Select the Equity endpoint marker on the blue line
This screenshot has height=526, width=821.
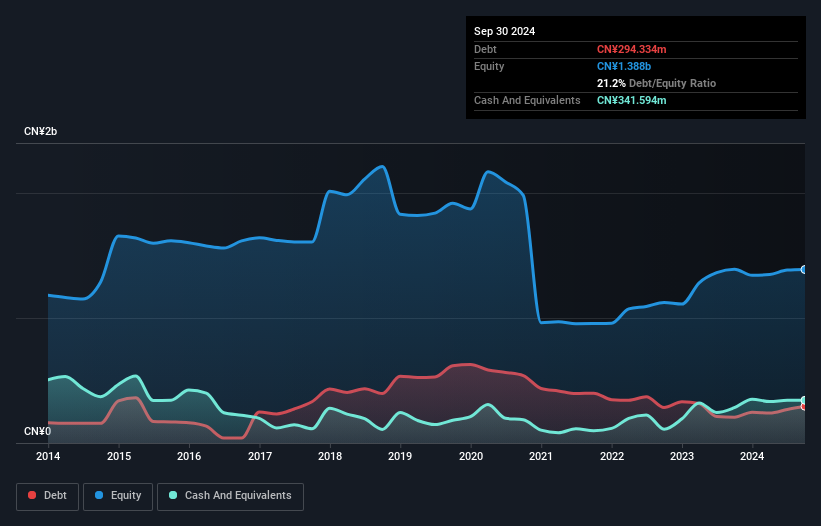804,270
